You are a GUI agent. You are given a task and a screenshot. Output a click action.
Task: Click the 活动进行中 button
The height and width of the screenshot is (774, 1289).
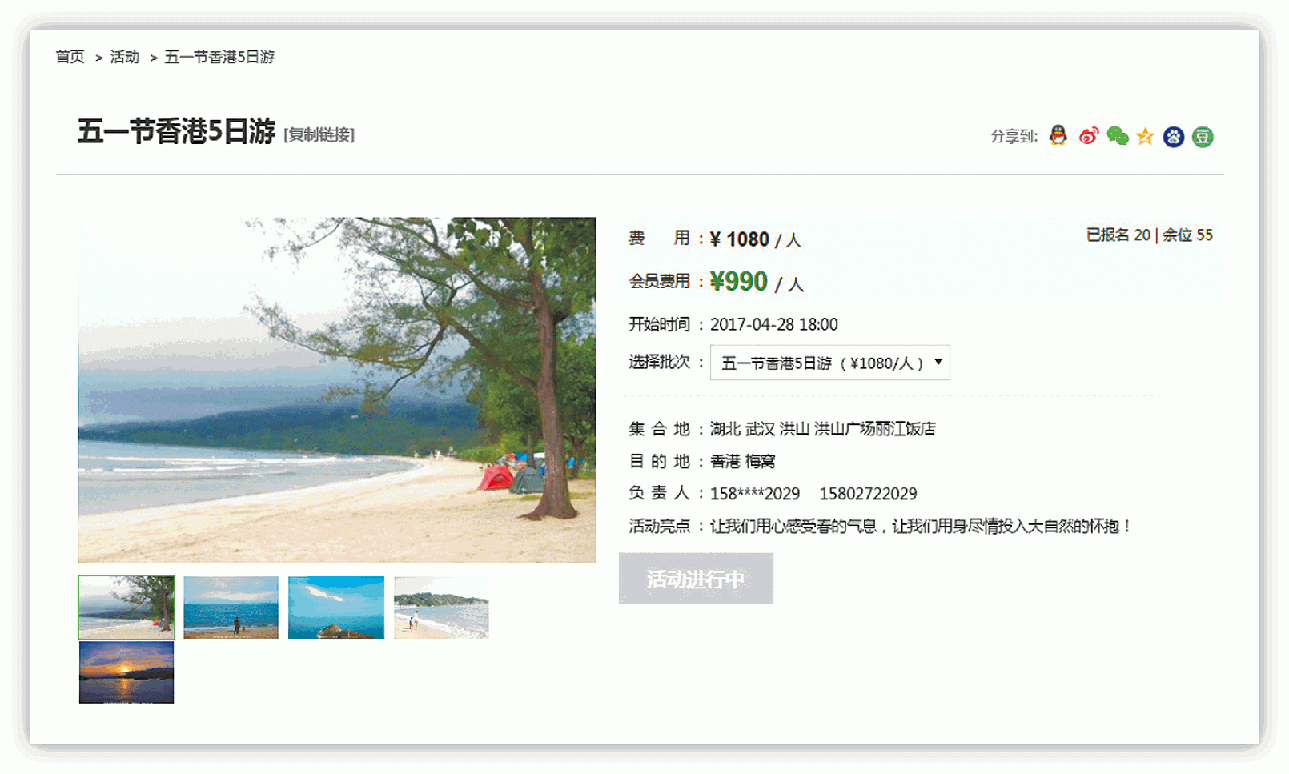coord(696,579)
